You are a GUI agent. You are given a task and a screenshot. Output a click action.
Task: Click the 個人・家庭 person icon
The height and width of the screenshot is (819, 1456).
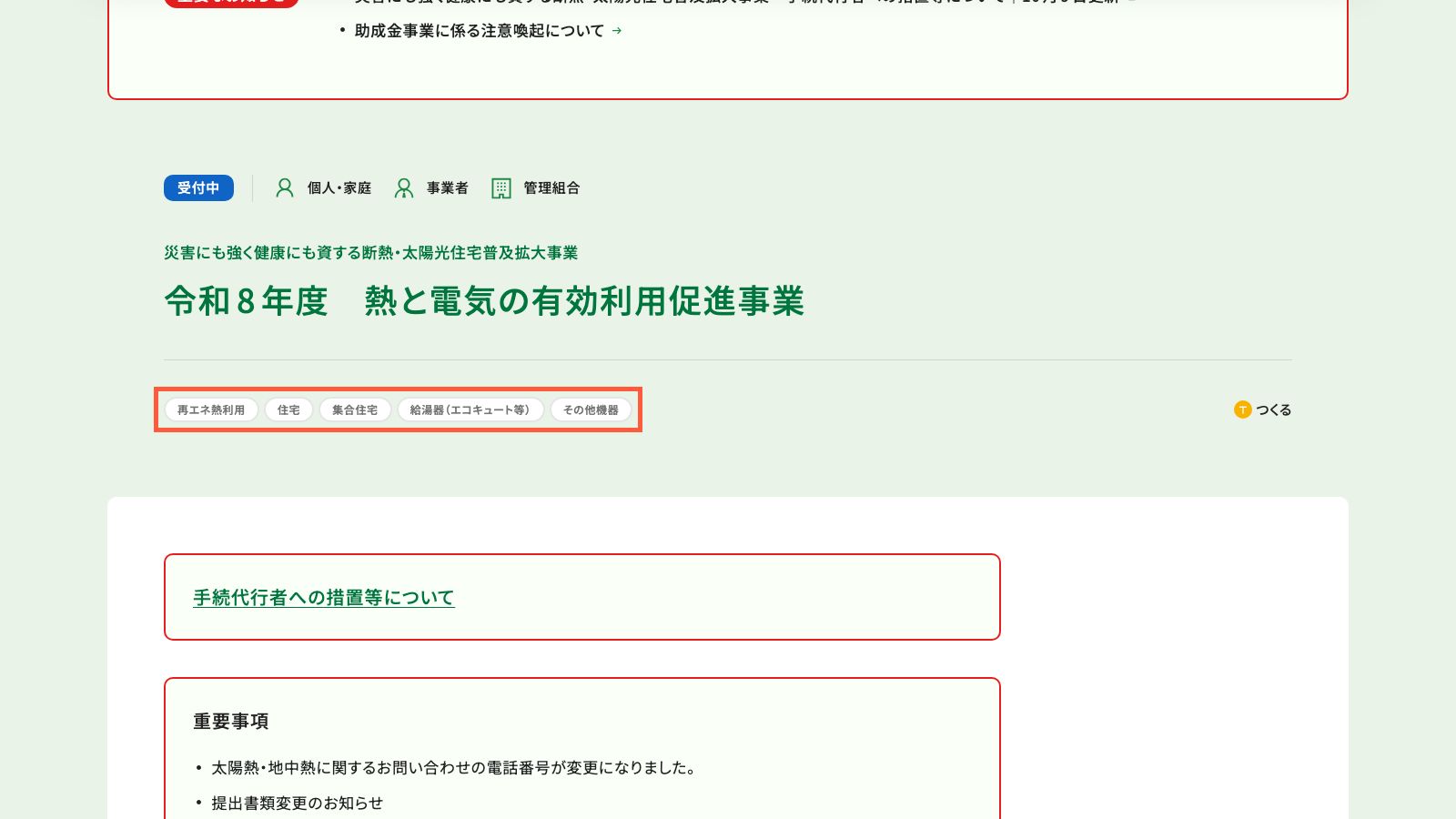pyautogui.click(x=285, y=188)
